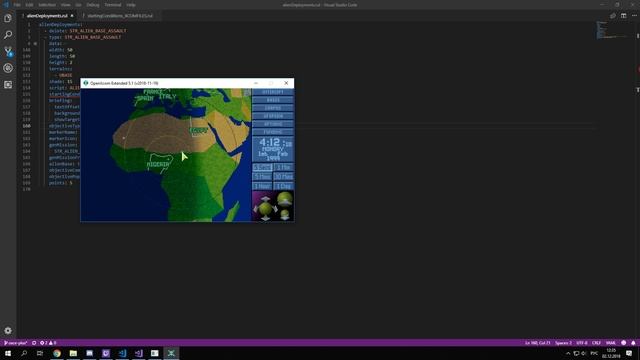Viewport: 640px width, 360px height.
Task: Open the Search view in the activity bar
Action: click(x=8, y=35)
